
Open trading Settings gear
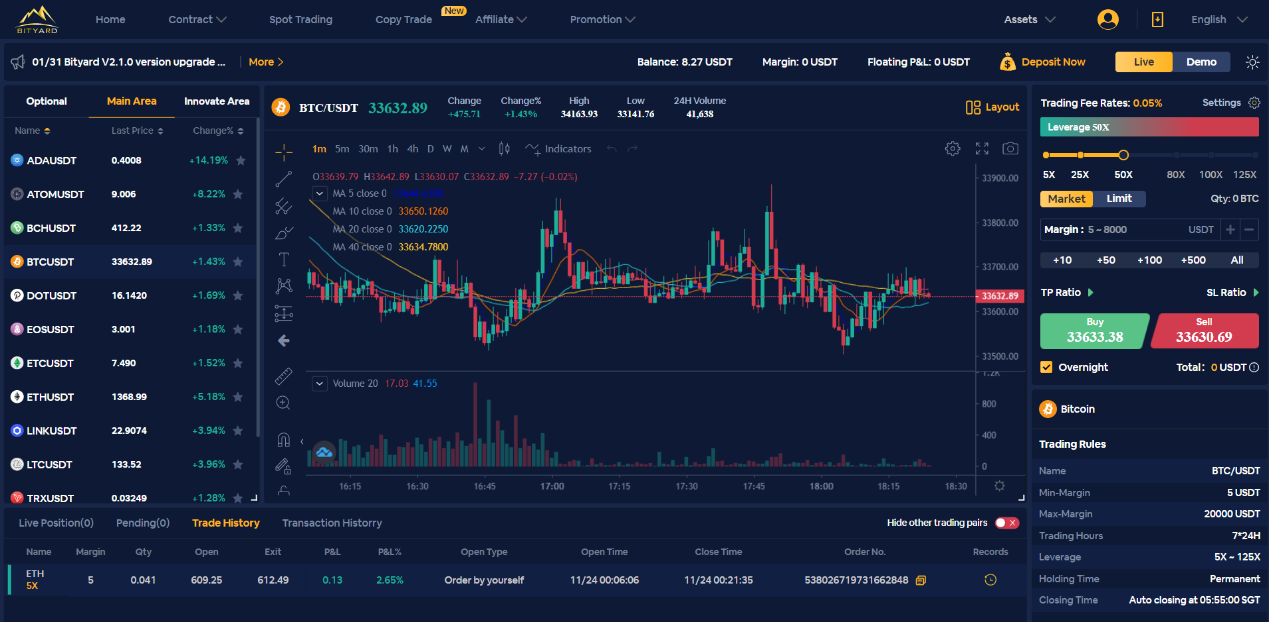(1254, 103)
